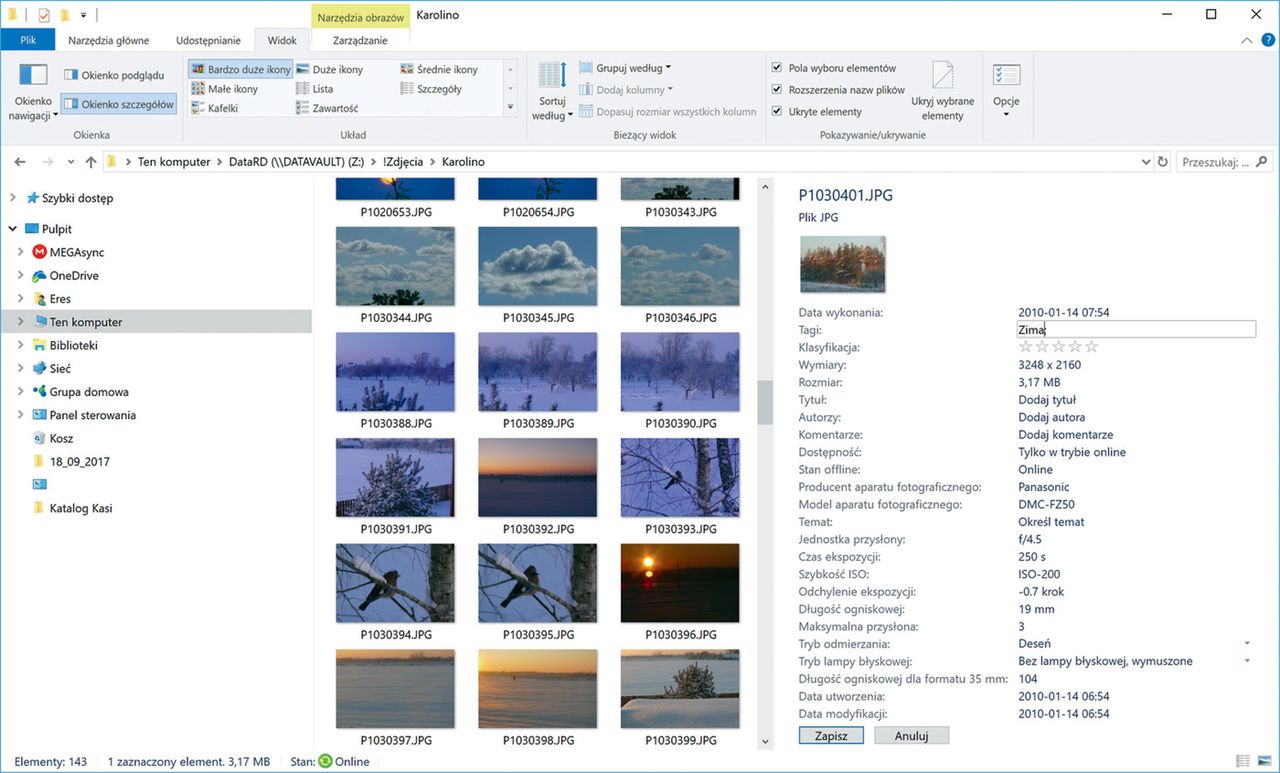Set Klasyfikacja rating to five stars
This screenshot has width=1280, height=773.
click(x=1091, y=347)
